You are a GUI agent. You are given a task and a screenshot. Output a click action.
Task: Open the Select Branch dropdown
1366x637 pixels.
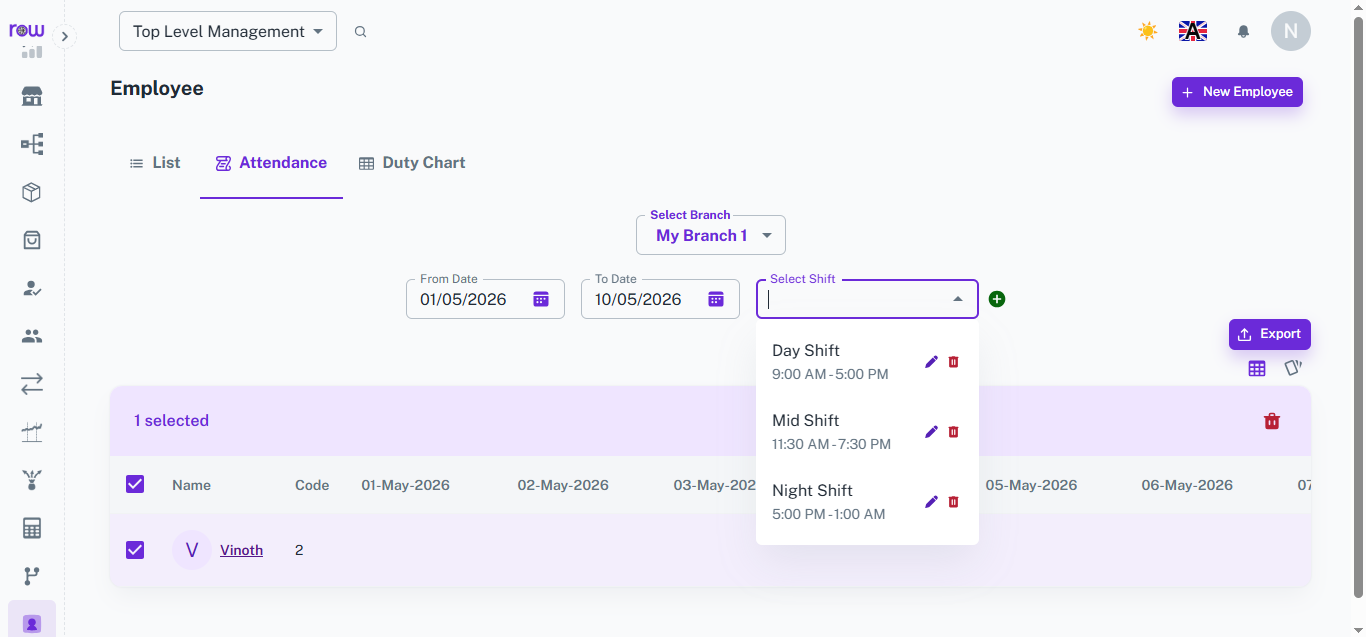click(x=711, y=235)
